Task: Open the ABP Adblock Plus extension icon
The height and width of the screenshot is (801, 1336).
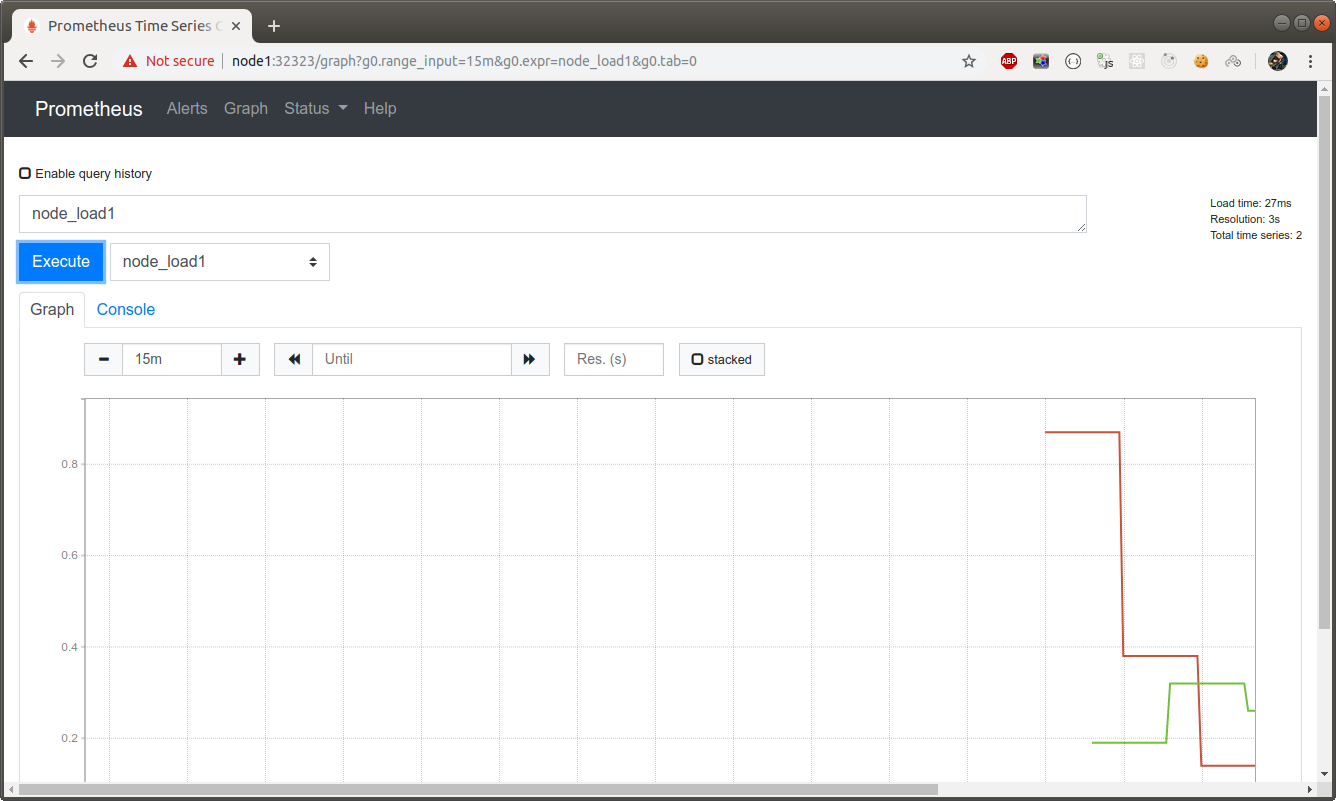Action: coord(1009,61)
